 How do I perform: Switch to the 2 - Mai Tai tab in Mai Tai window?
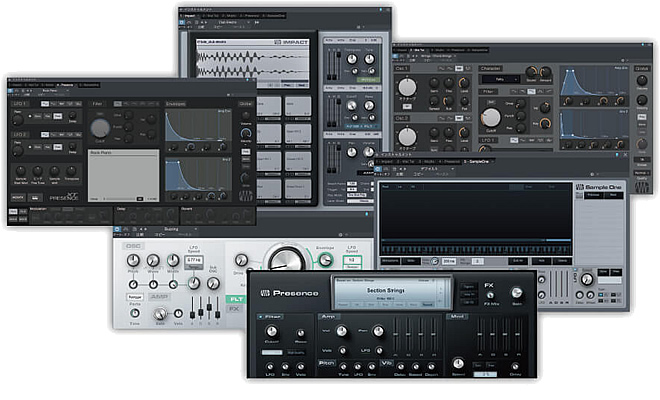point(418,50)
